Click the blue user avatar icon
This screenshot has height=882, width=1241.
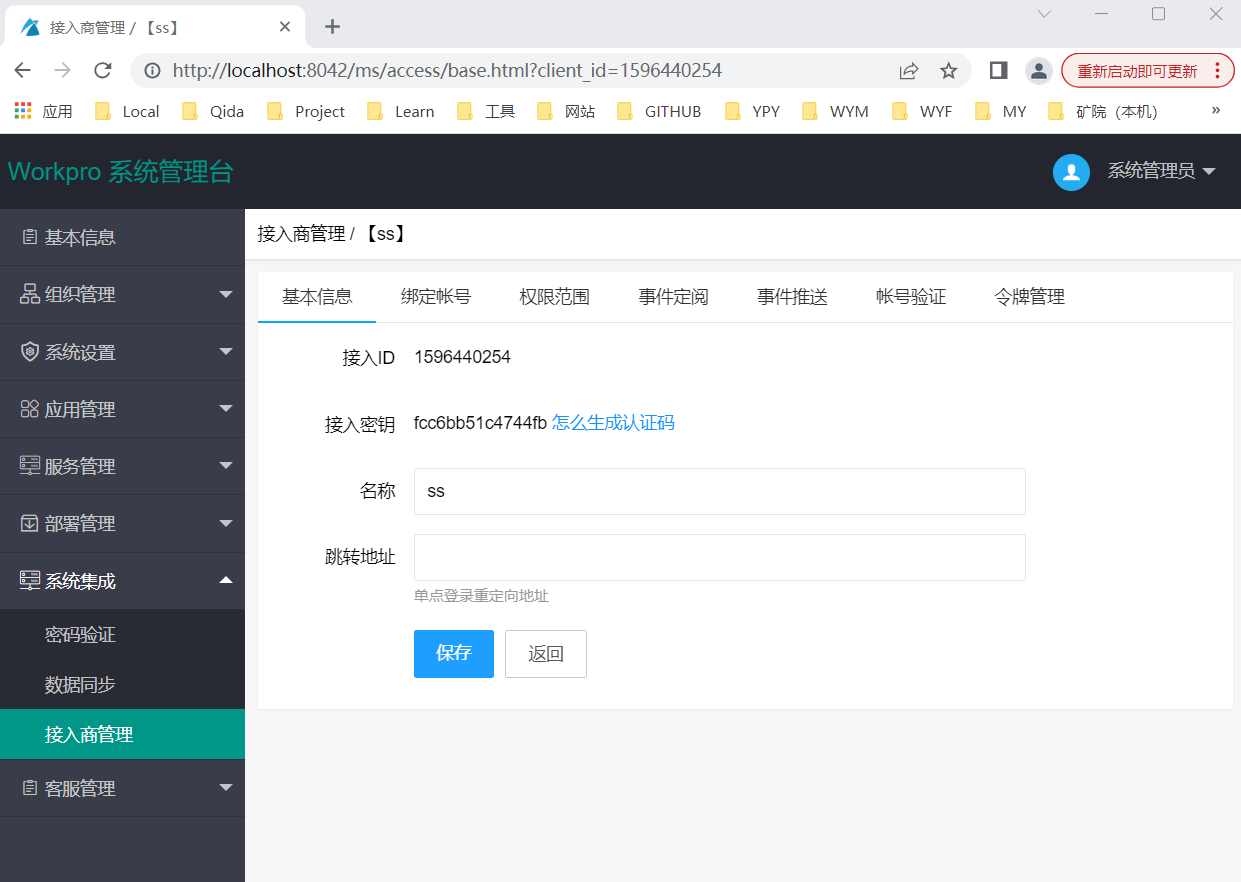tap(1071, 172)
